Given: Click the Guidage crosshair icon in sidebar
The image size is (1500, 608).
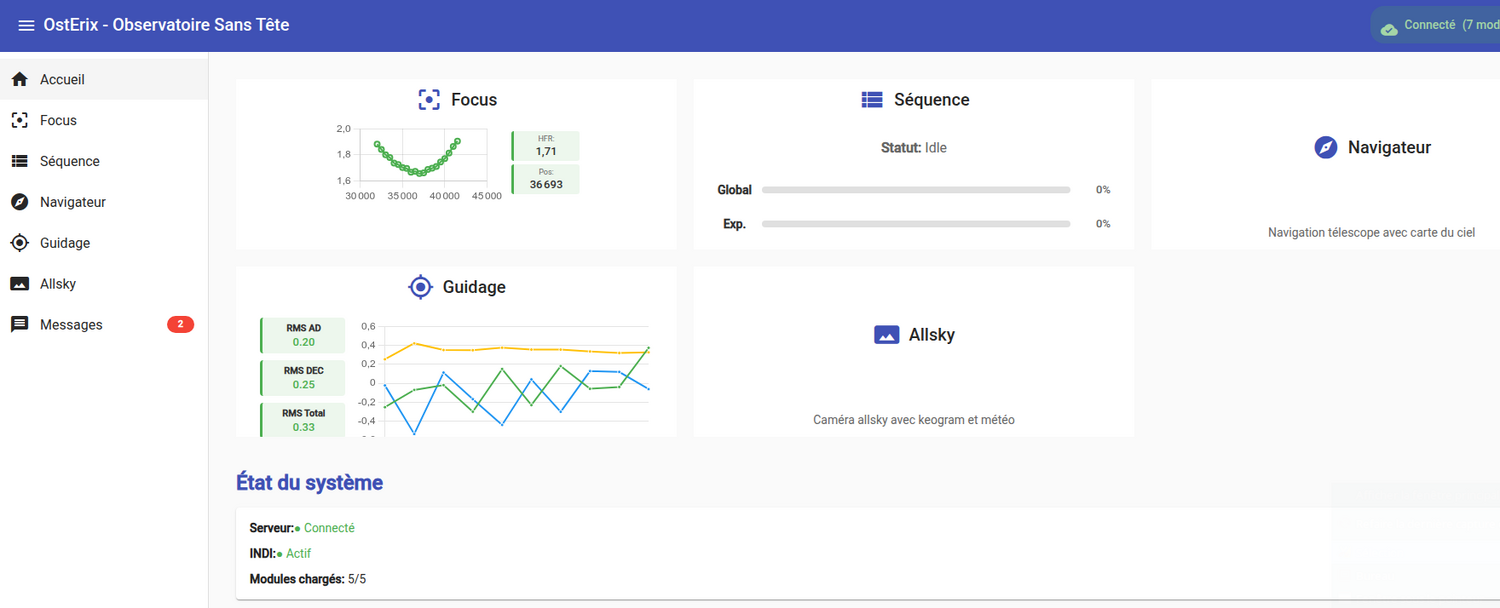Looking at the screenshot, I should 19,243.
